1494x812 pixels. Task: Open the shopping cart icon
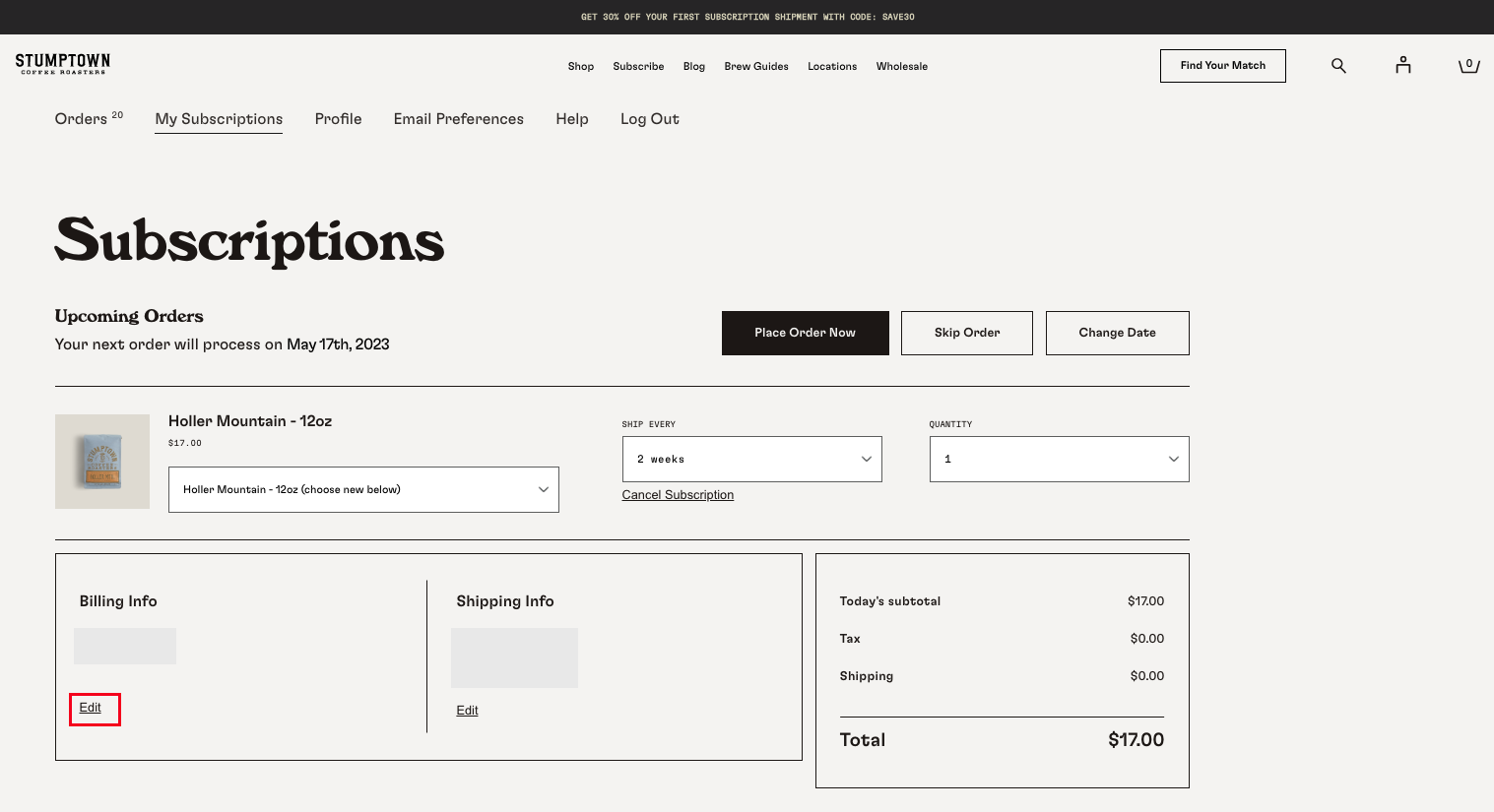pyautogui.click(x=1469, y=65)
